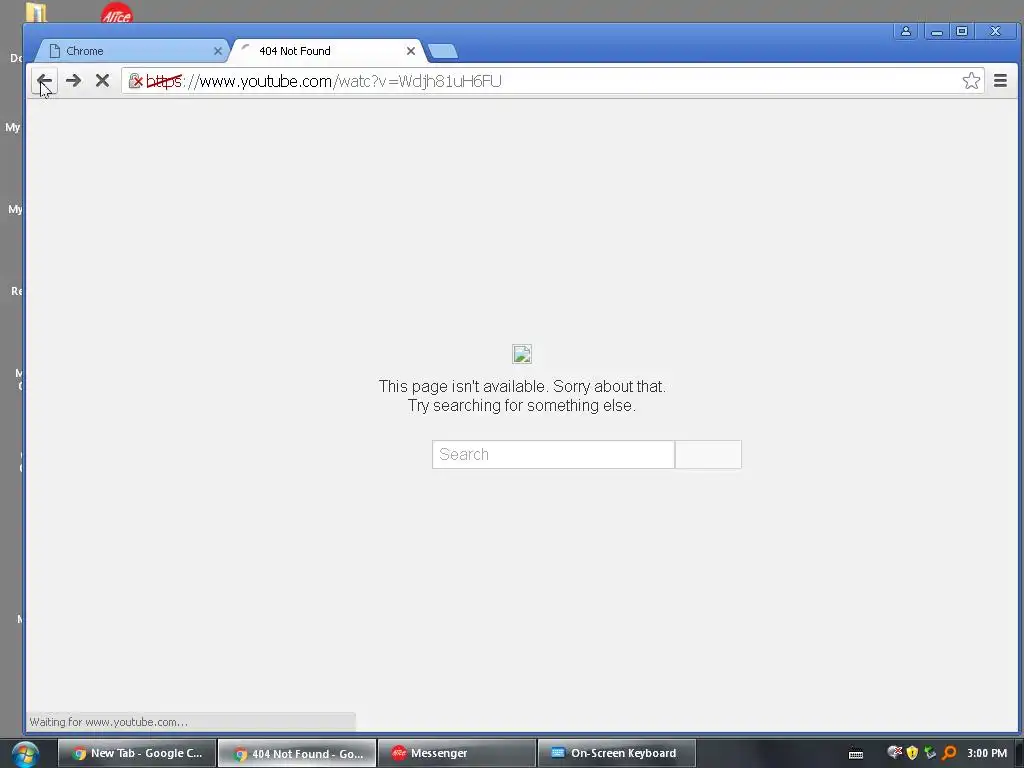Open a new tab with the new-tab button
Screen dimensions: 1024x768
tap(443, 52)
